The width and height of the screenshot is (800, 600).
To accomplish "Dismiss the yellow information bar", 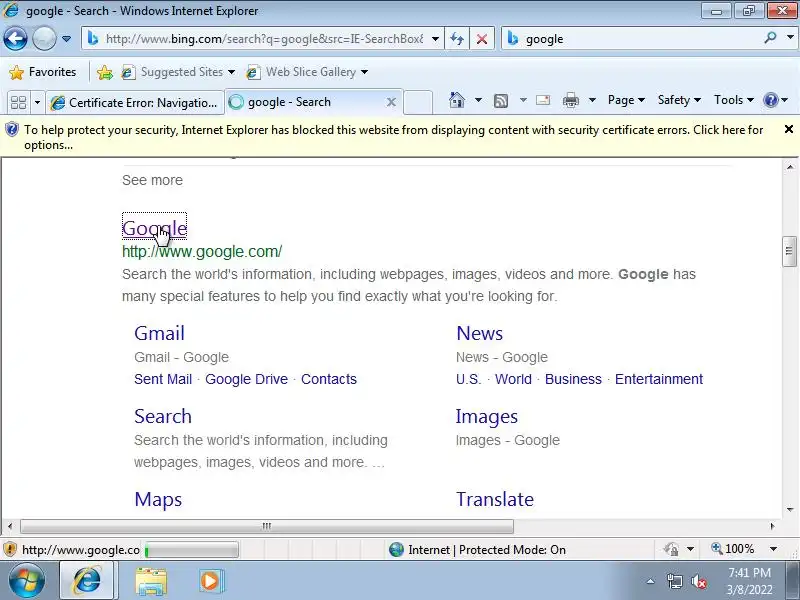I will point(789,130).
